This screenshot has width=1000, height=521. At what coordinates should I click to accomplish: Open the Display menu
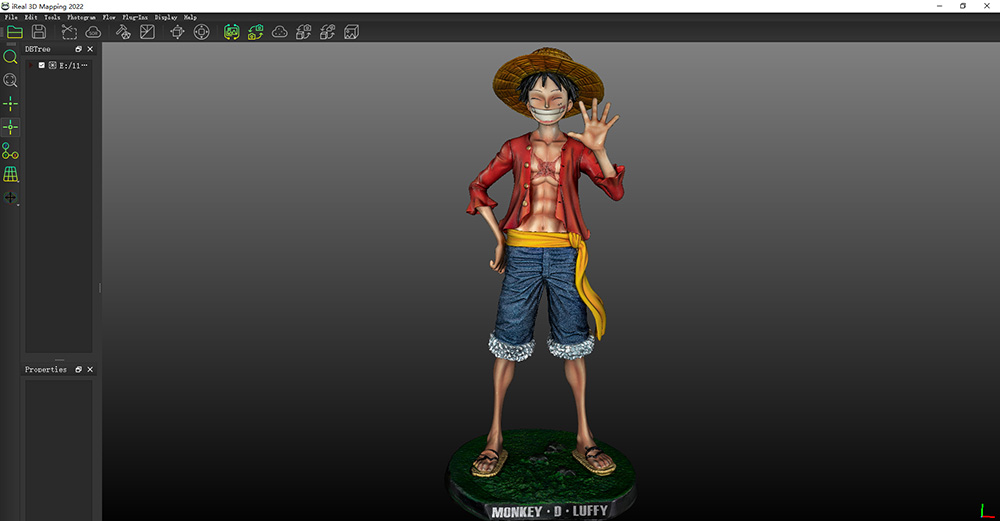click(x=166, y=17)
